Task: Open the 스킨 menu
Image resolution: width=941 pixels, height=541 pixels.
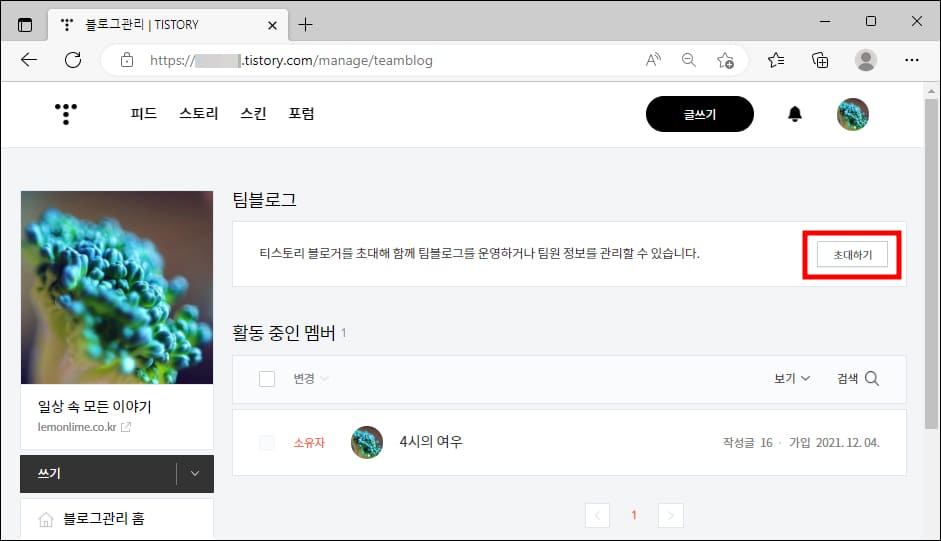Action: 253,113
